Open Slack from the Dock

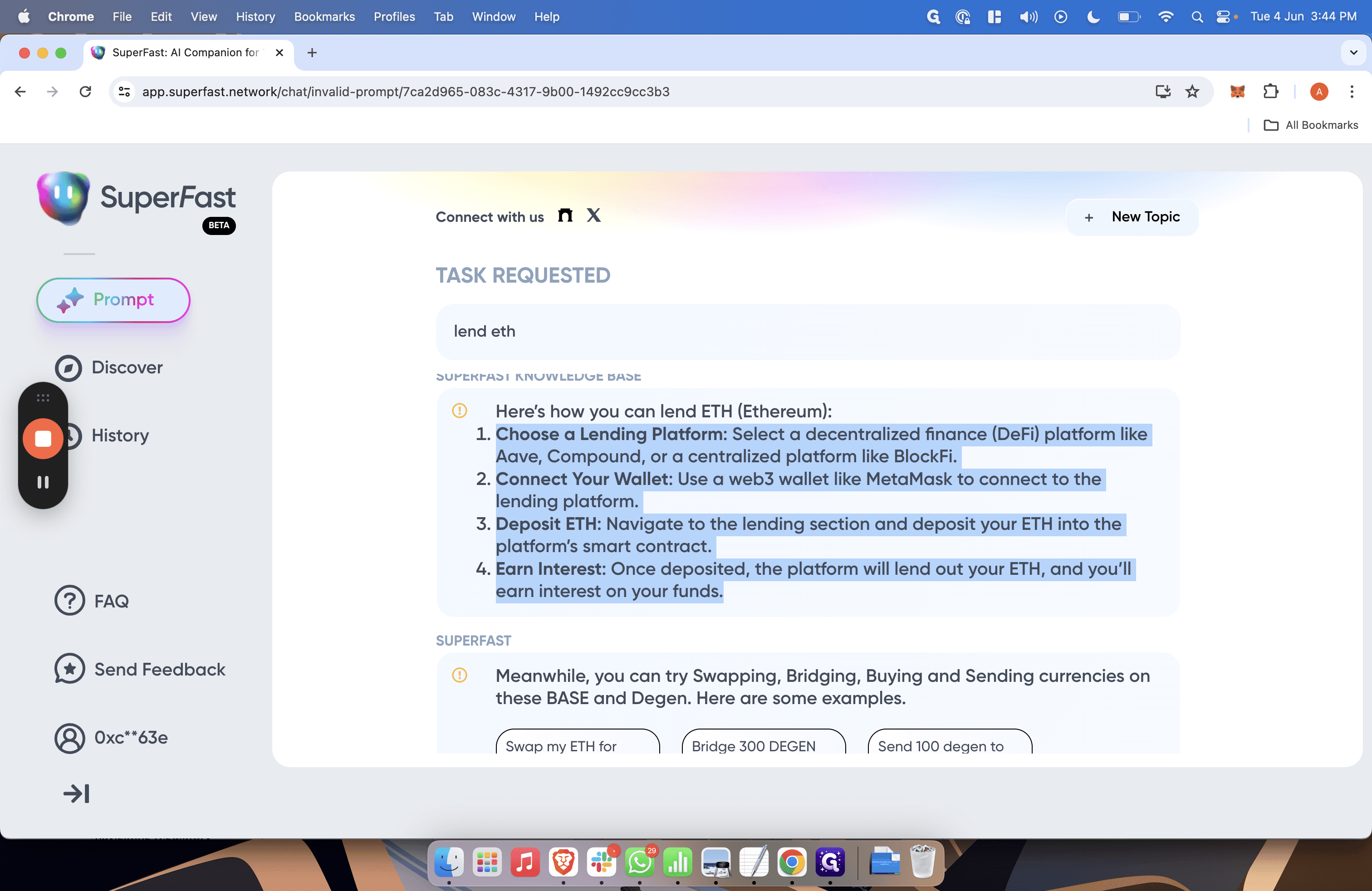tap(601, 863)
